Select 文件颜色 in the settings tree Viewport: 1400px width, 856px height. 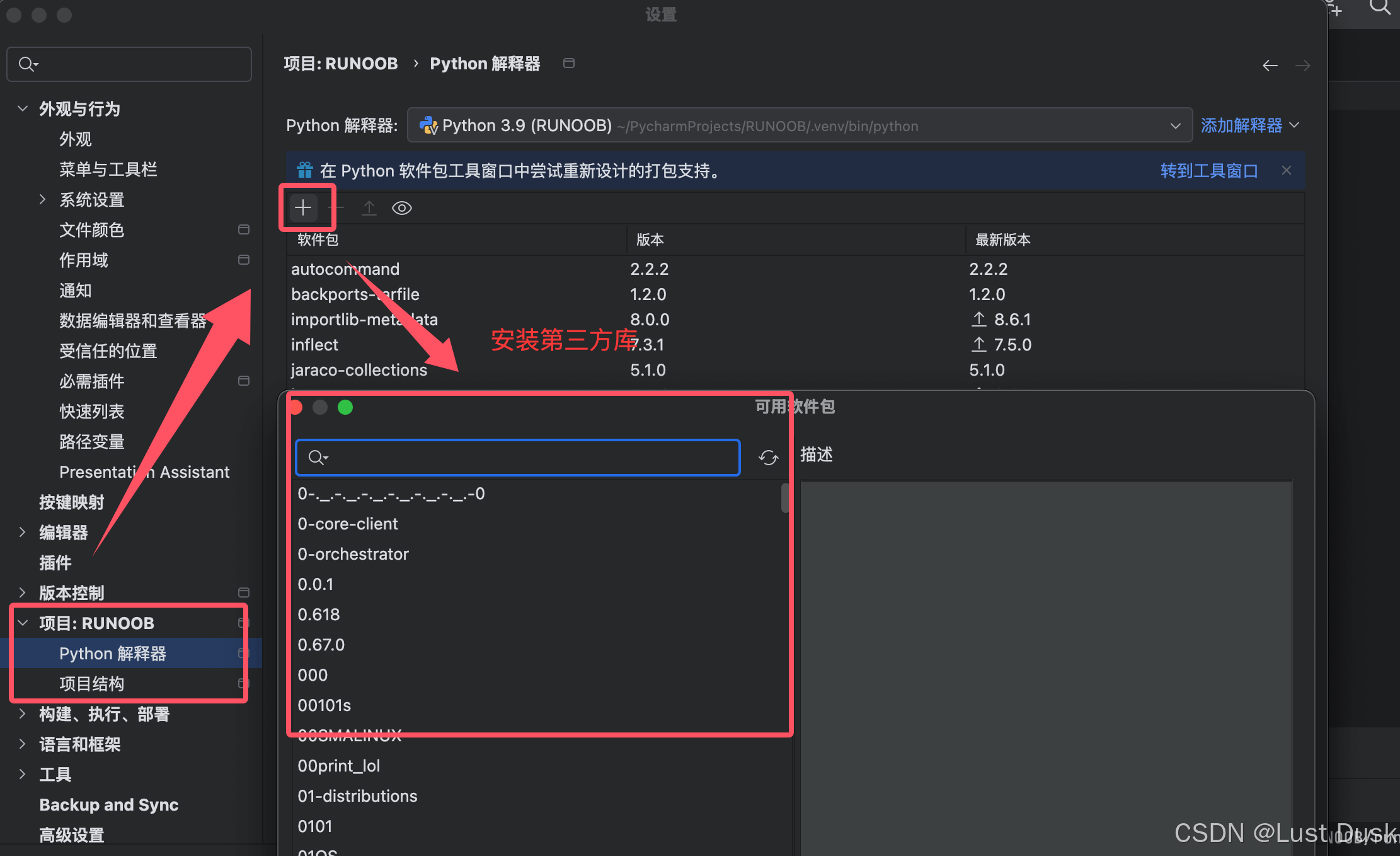[91, 229]
